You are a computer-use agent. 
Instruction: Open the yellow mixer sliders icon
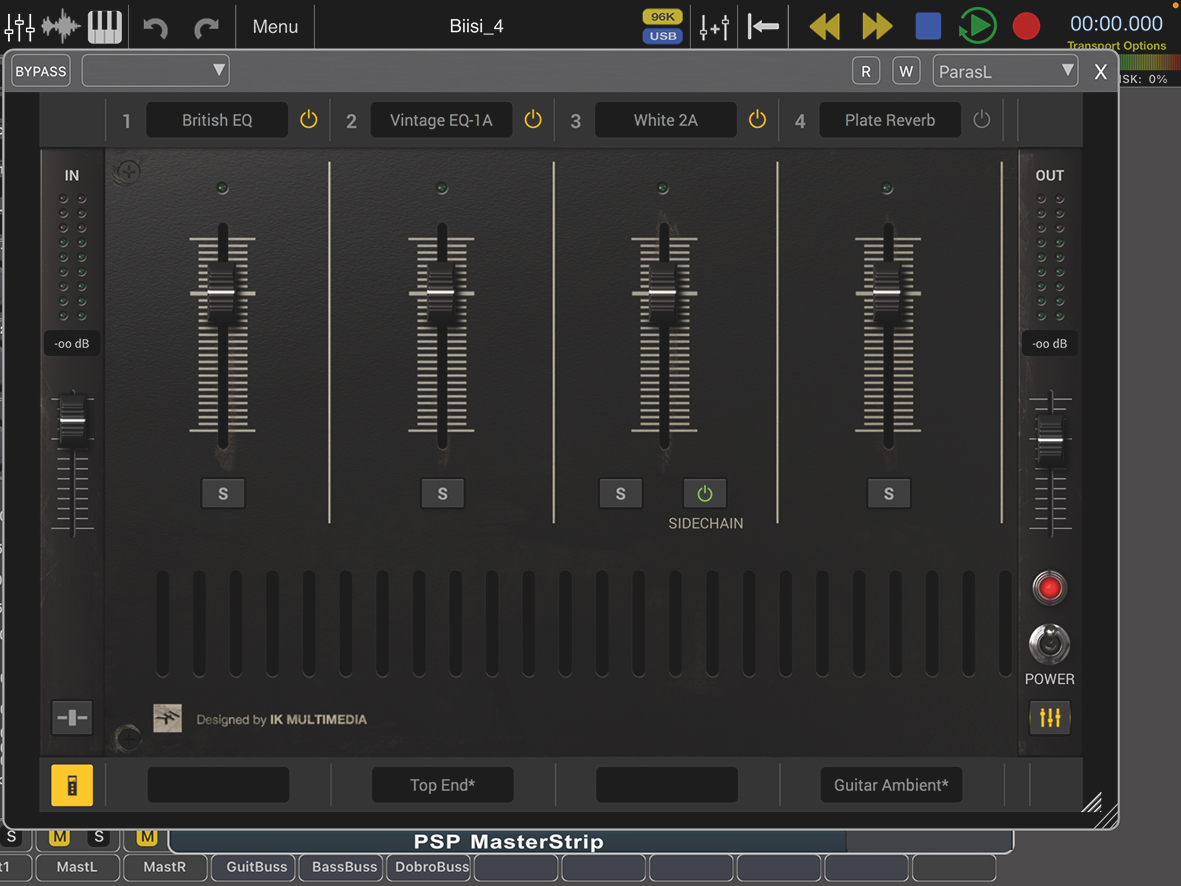1050,717
